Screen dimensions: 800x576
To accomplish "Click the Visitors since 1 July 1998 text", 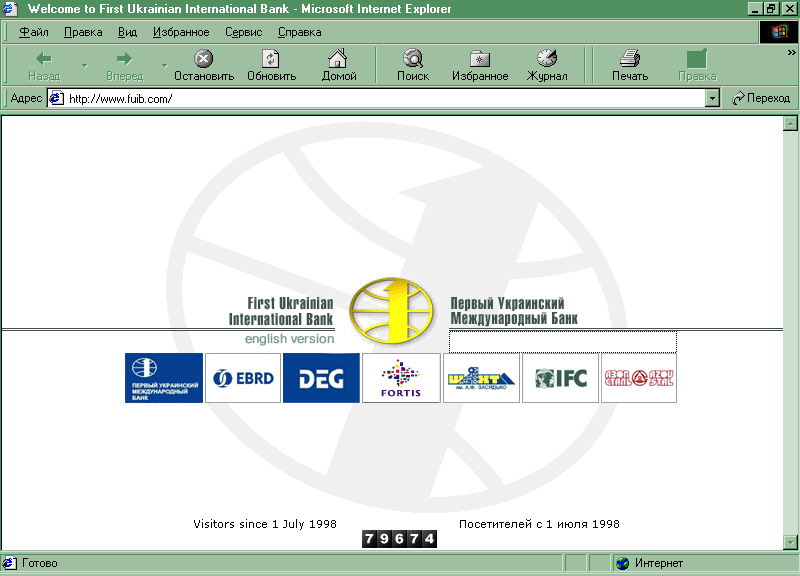I will pos(265,524).
